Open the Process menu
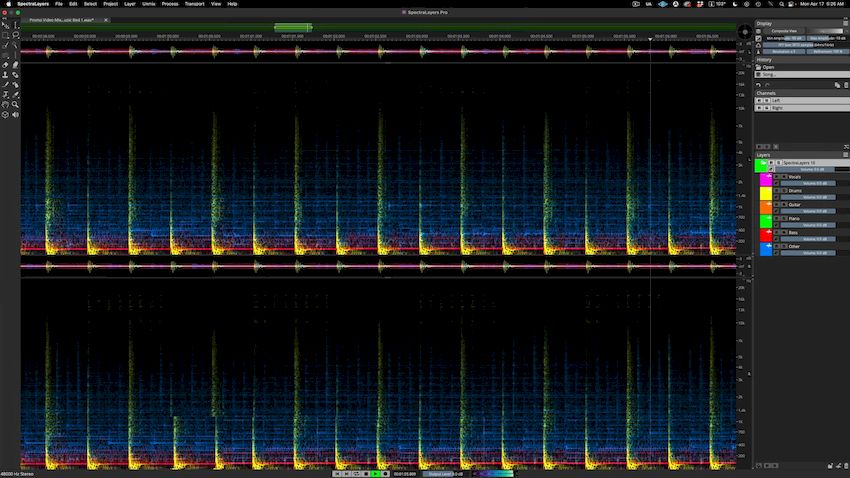The width and height of the screenshot is (850, 478). (170, 4)
